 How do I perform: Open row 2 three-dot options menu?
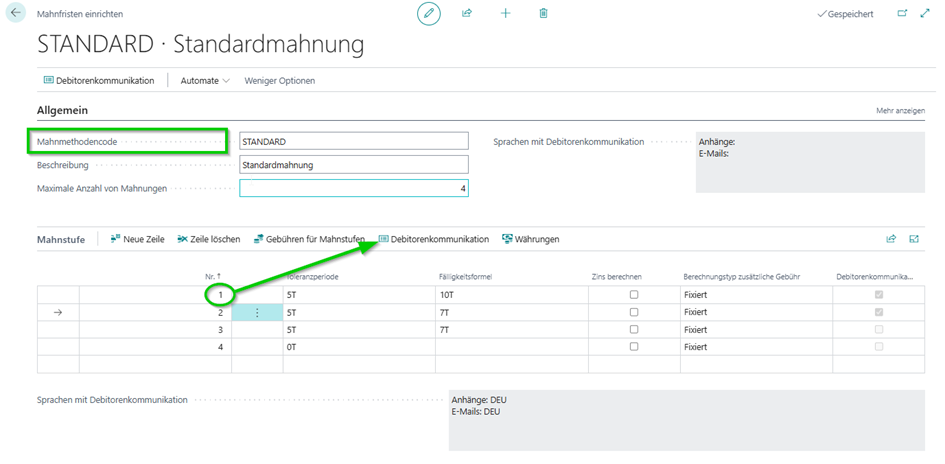257,312
